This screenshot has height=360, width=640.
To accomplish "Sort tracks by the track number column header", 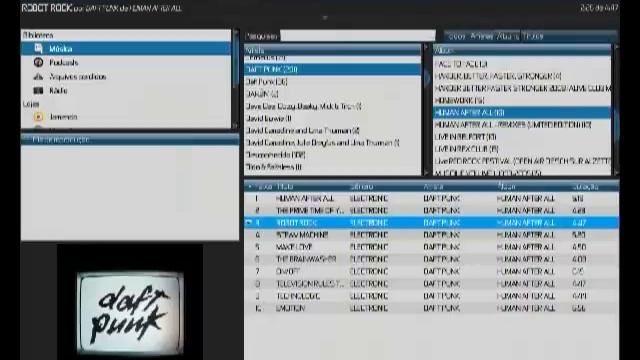I will point(260,187).
